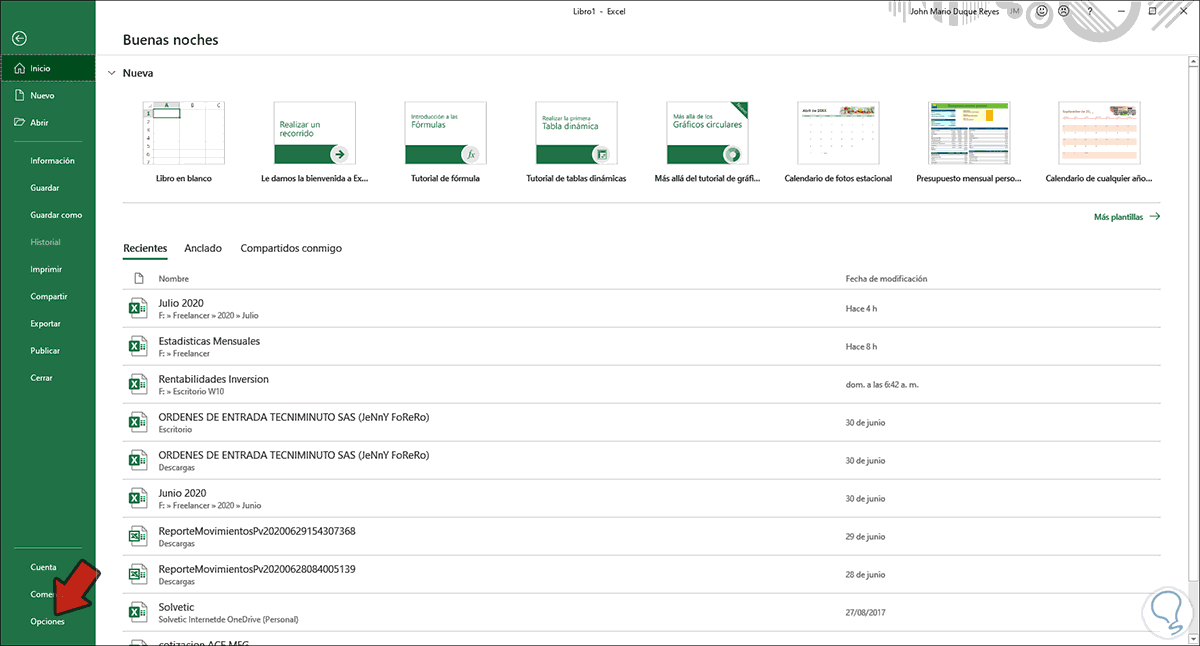
Task: Open Rentabilidades Inversion file name
Action: pyautogui.click(x=213, y=379)
